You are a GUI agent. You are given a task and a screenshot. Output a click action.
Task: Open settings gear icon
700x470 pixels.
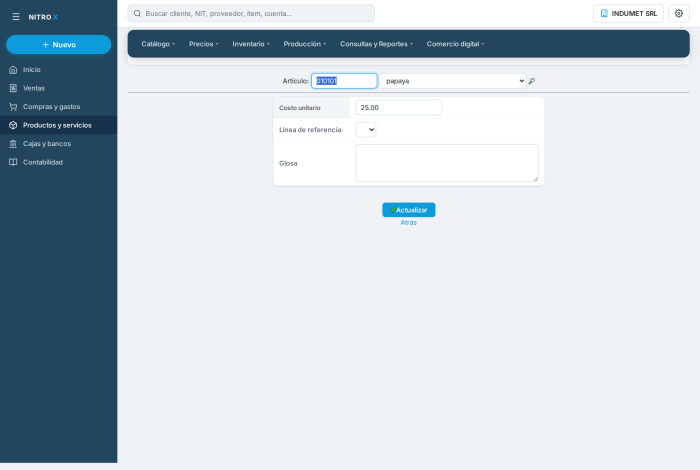tap(679, 13)
